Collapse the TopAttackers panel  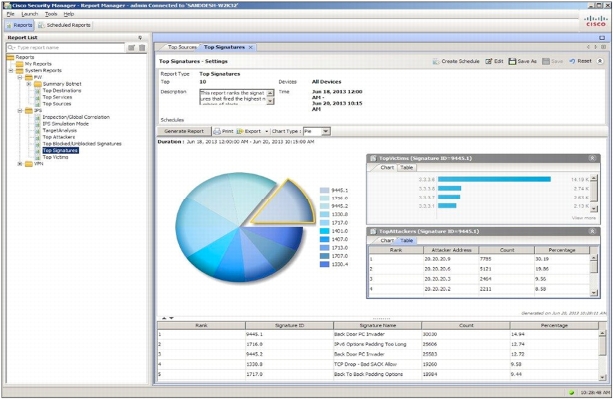[592, 231]
